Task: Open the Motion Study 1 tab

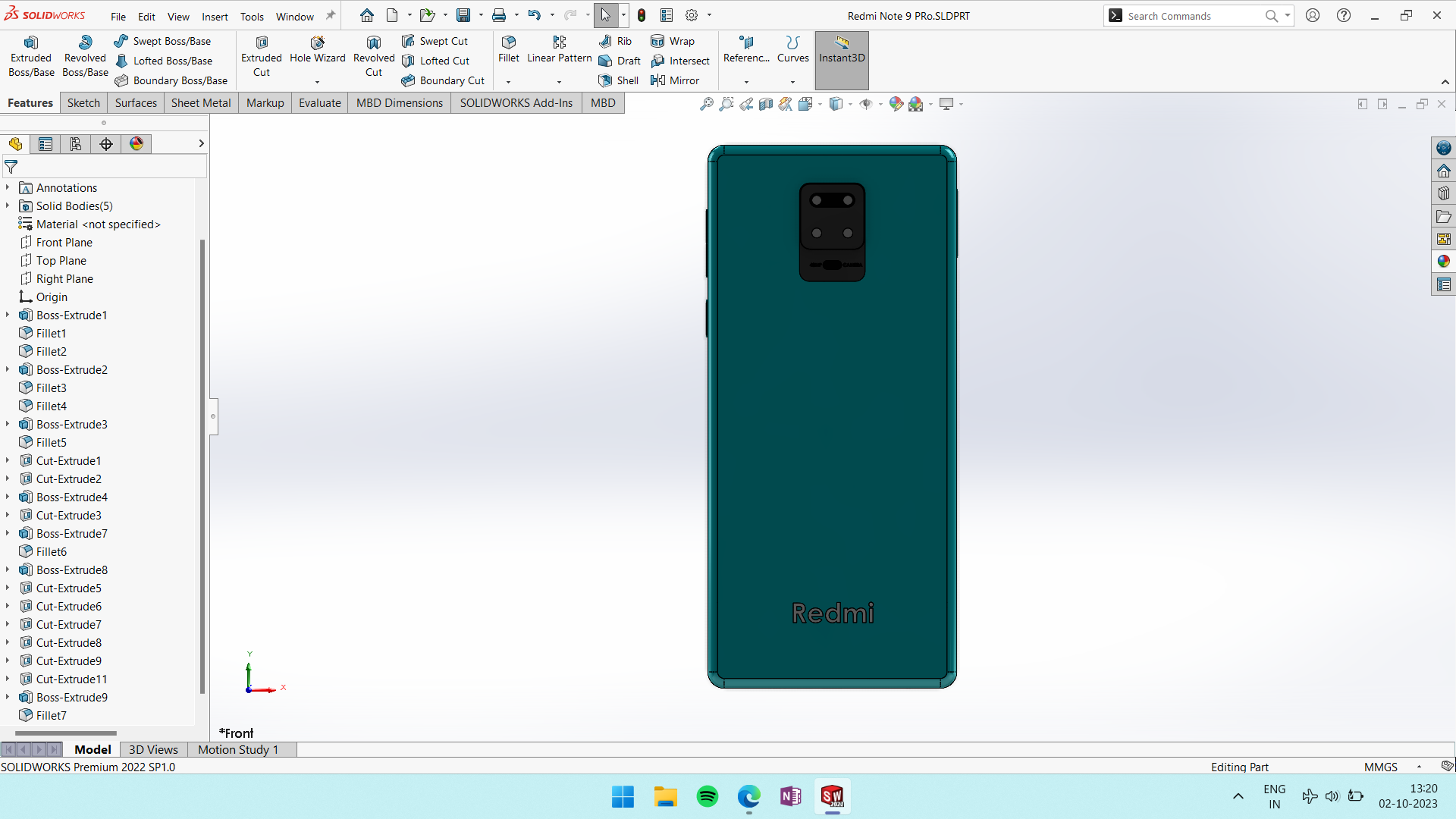Action: coord(238,749)
